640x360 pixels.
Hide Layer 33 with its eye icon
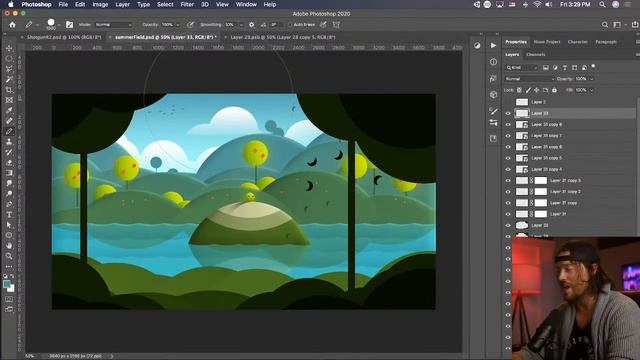(508, 113)
